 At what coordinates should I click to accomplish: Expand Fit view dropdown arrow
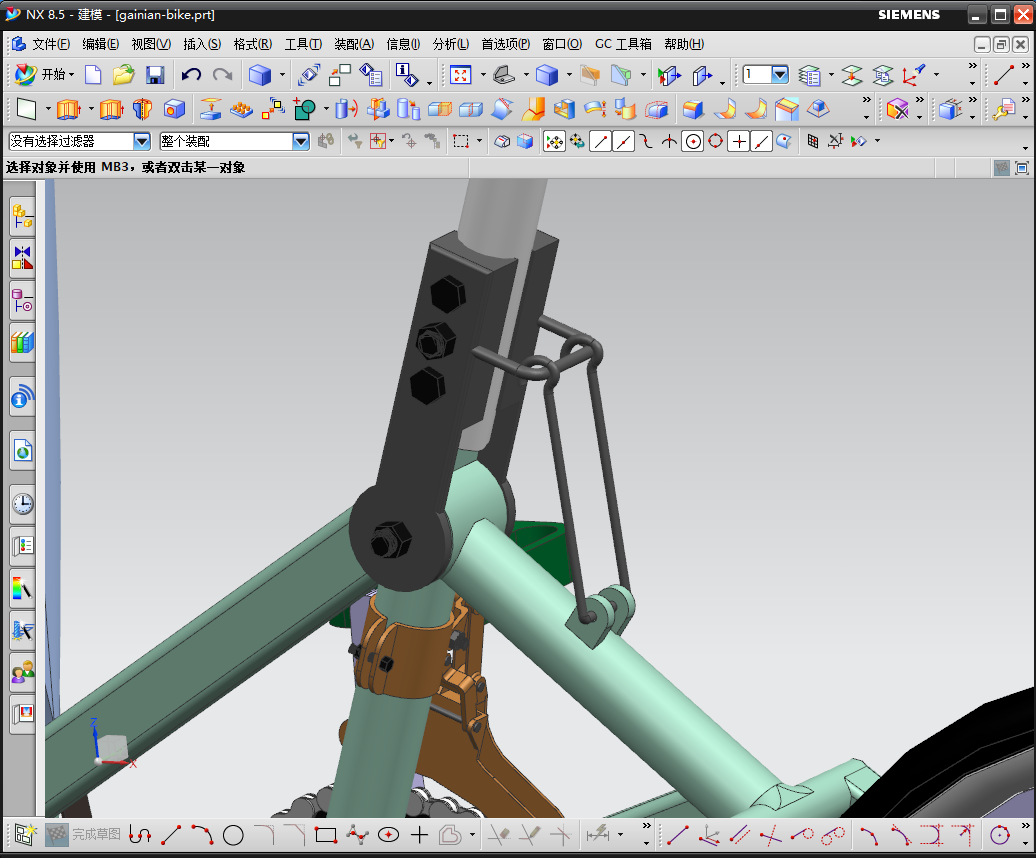click(483, 75)
